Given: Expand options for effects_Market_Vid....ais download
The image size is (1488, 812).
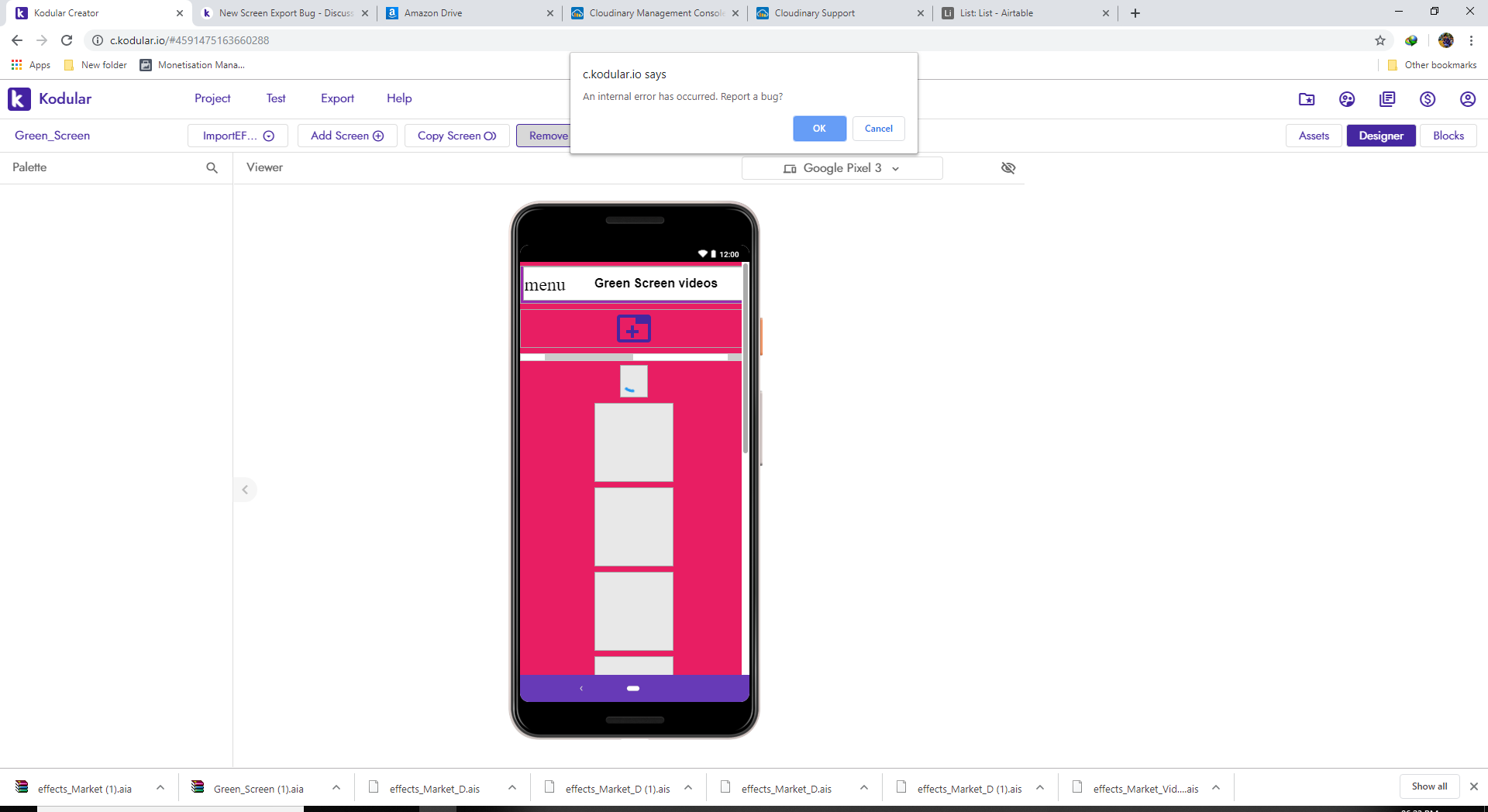Looking at the screenshot, I should [x=1216, y=788].
